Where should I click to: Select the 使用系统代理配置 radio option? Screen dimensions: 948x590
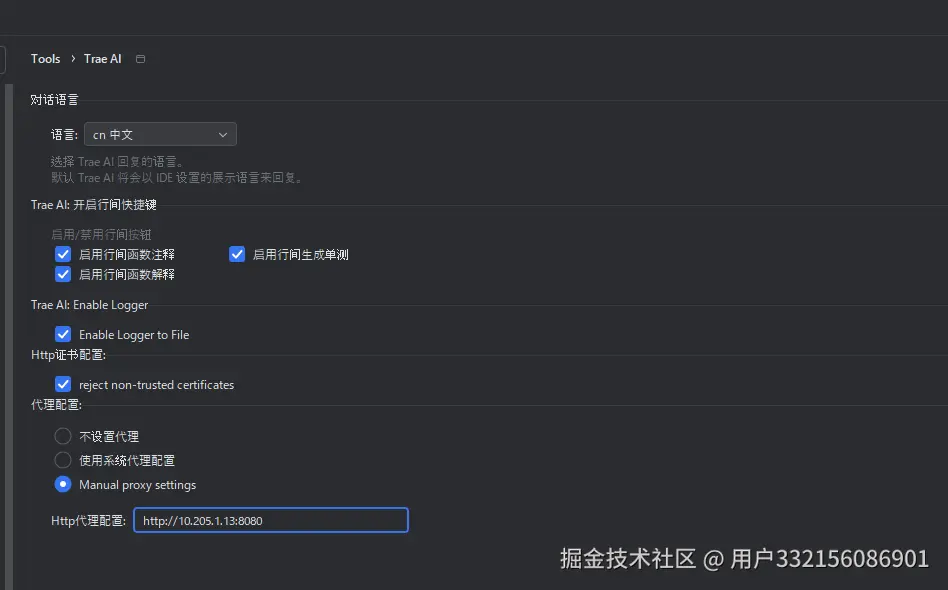[x=62, y=460]
